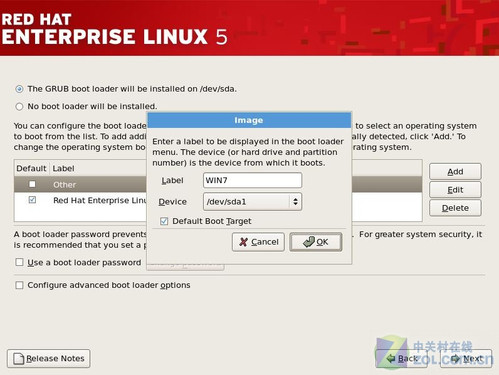Click the Label field containing WIN7
499x375 pixels.
tap(252, 180)
